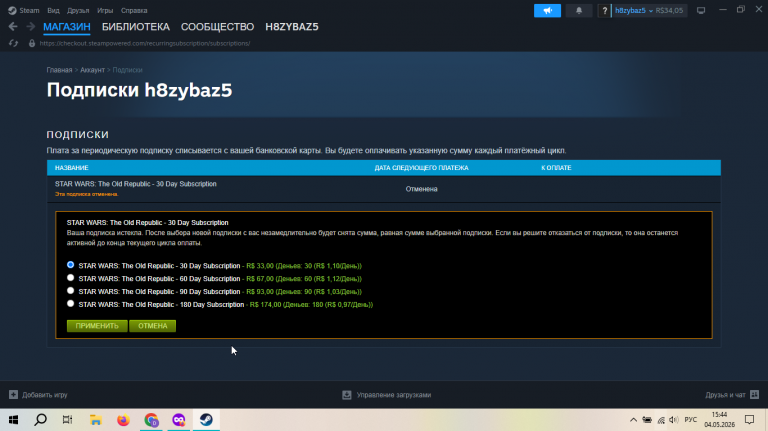Select the 180 Day Subscription option
Viewport: 768px width, 431px height.
pos(71,304)
